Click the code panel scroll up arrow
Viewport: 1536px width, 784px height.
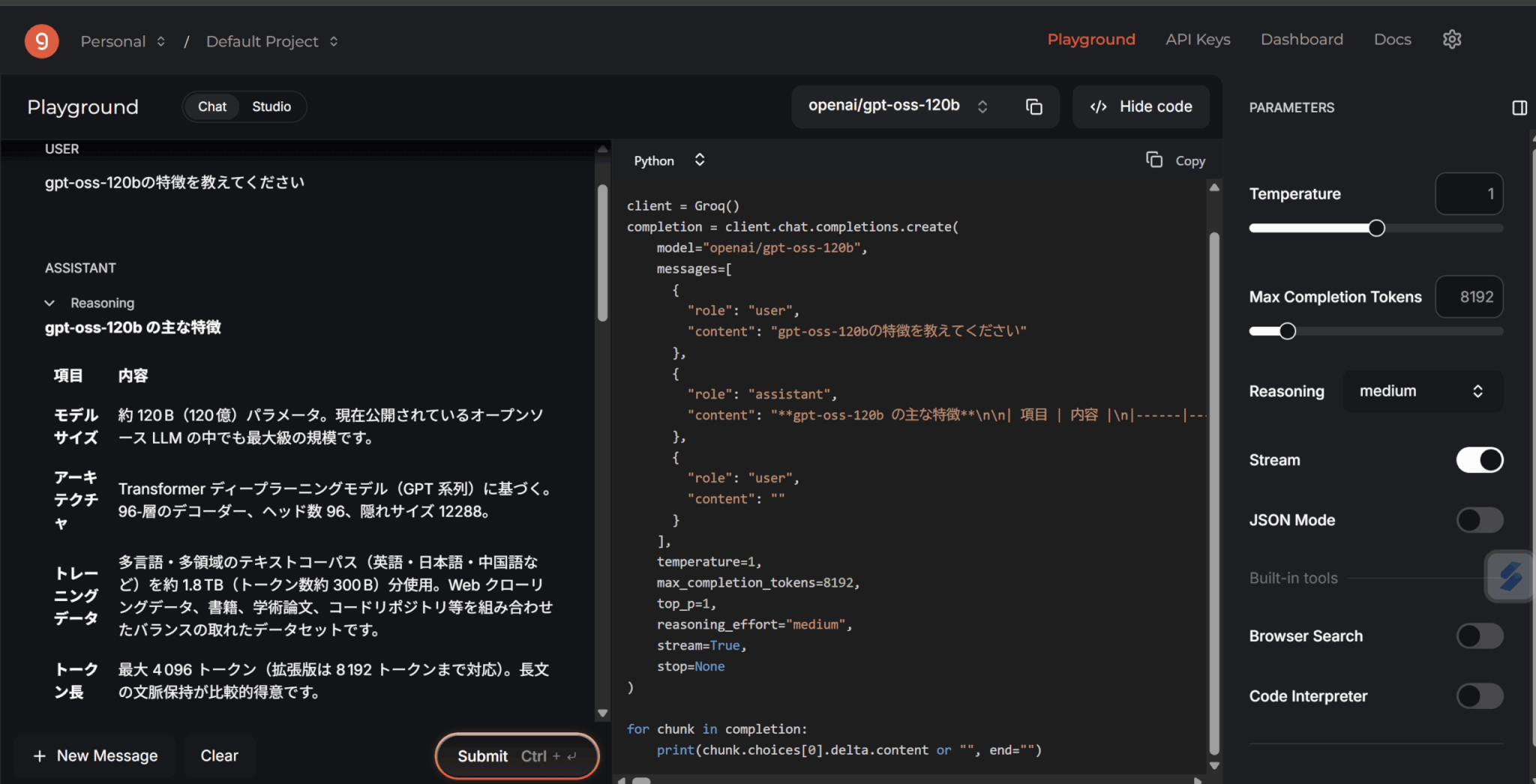click(1214, 187)
